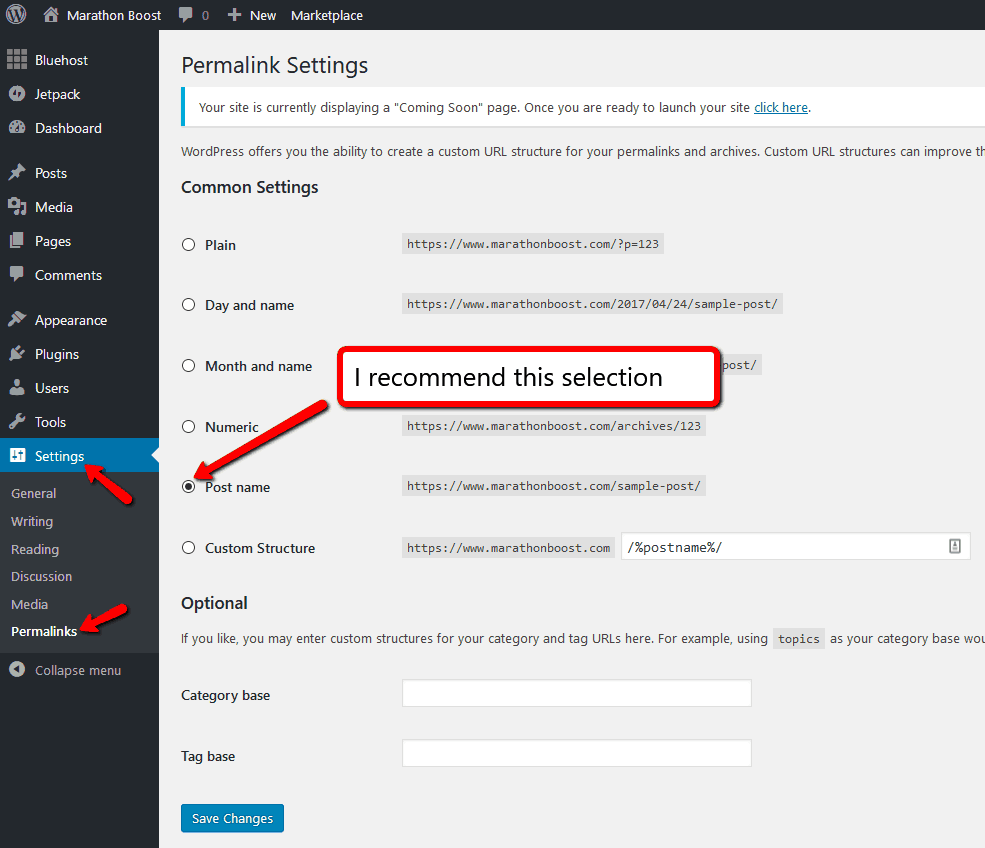Click the Category base input field
985x848 pixels.
577,693
